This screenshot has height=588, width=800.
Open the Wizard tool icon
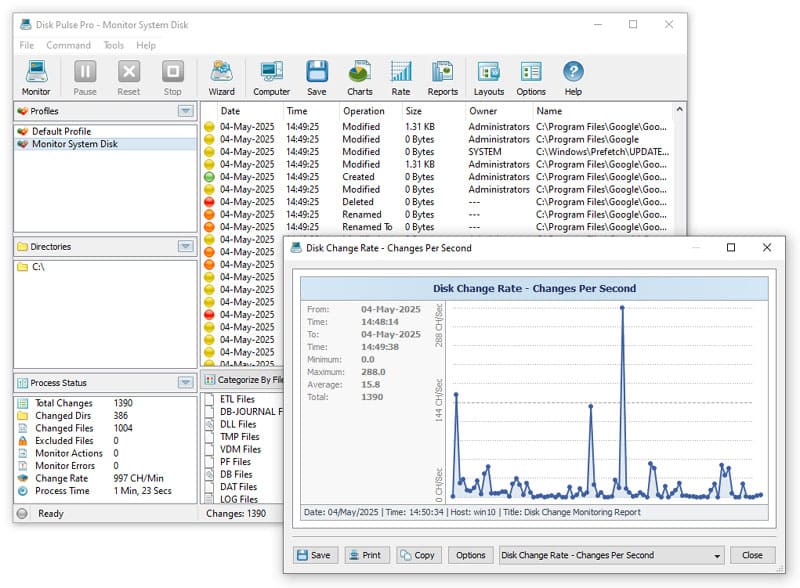click(x=220, y=75)
